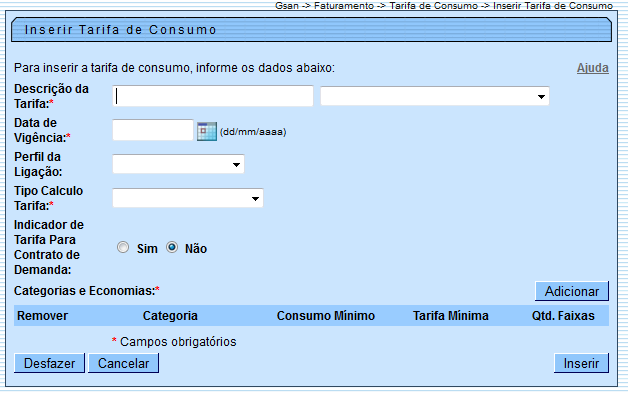Click the Inserir Tarifa de Consumo title
The width and height of the screenshot is (628, 393).
[x=121, y=30]
